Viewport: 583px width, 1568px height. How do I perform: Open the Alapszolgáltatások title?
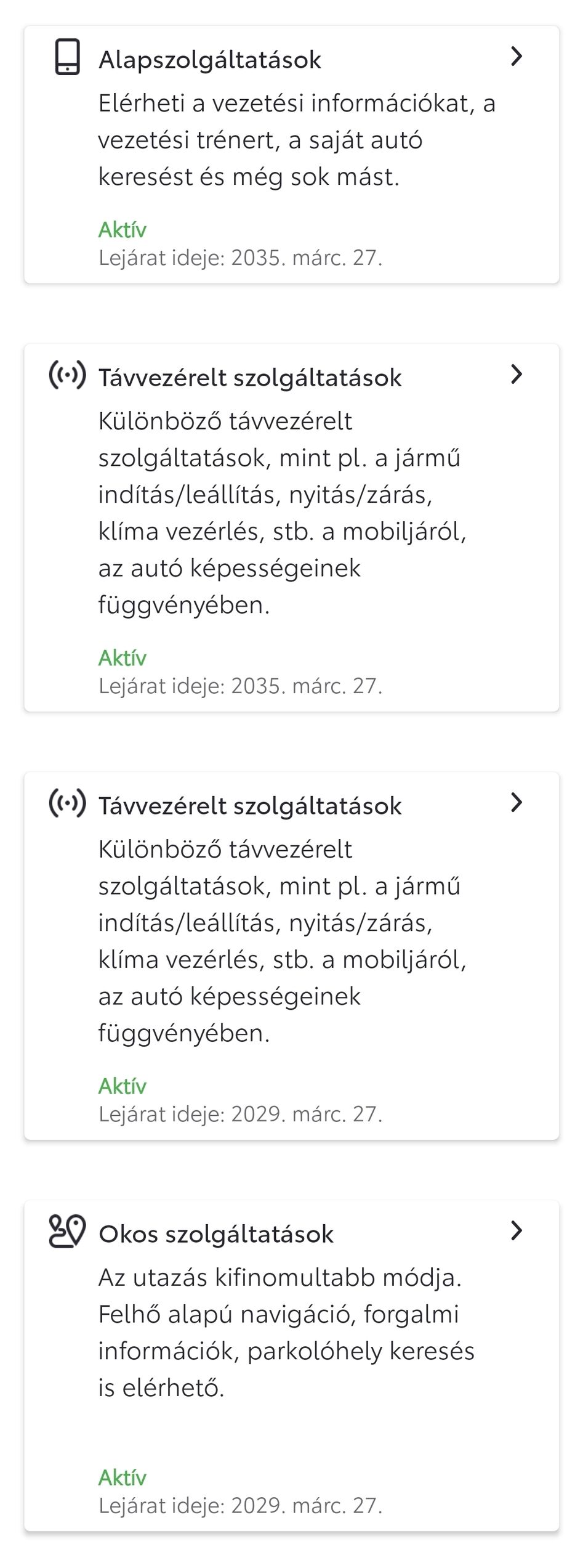pyautogui.click(x=210, y=60)
